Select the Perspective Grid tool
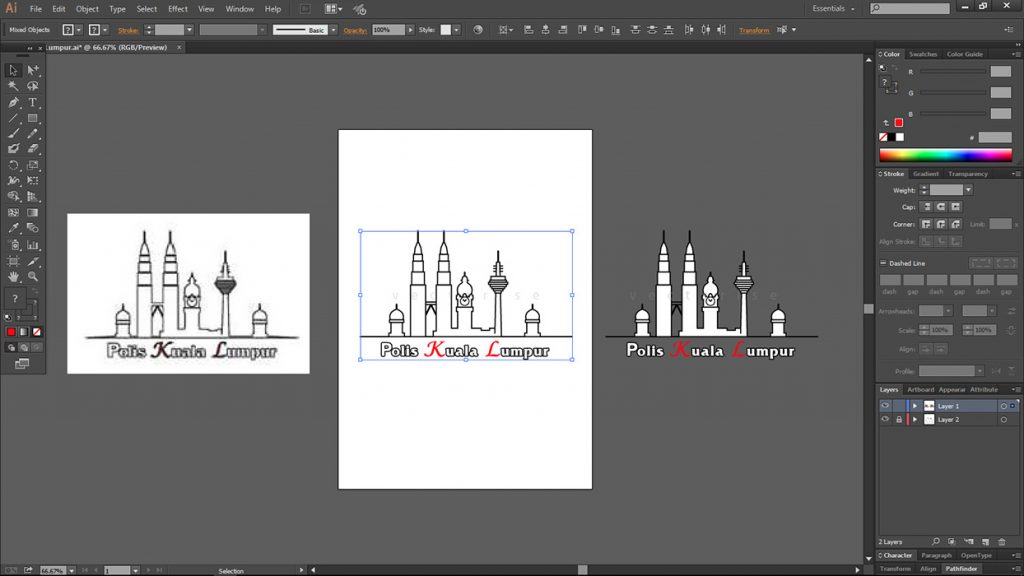The image size is (1024, 576). pos(33,196)
